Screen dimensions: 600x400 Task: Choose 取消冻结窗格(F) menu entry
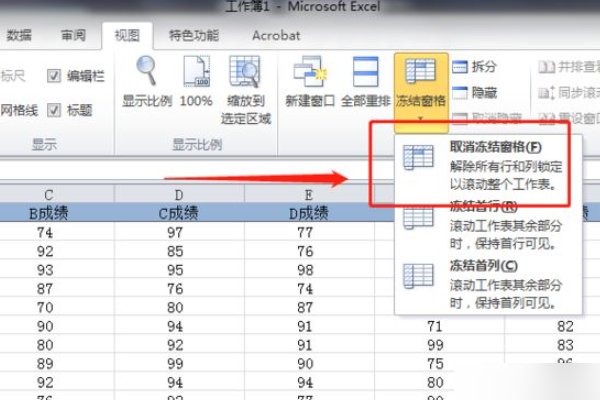tap(488, 166)
